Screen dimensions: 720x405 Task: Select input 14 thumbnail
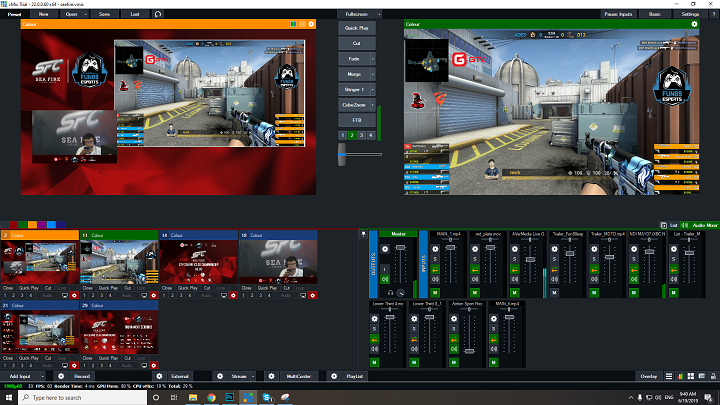coord(199,262)
